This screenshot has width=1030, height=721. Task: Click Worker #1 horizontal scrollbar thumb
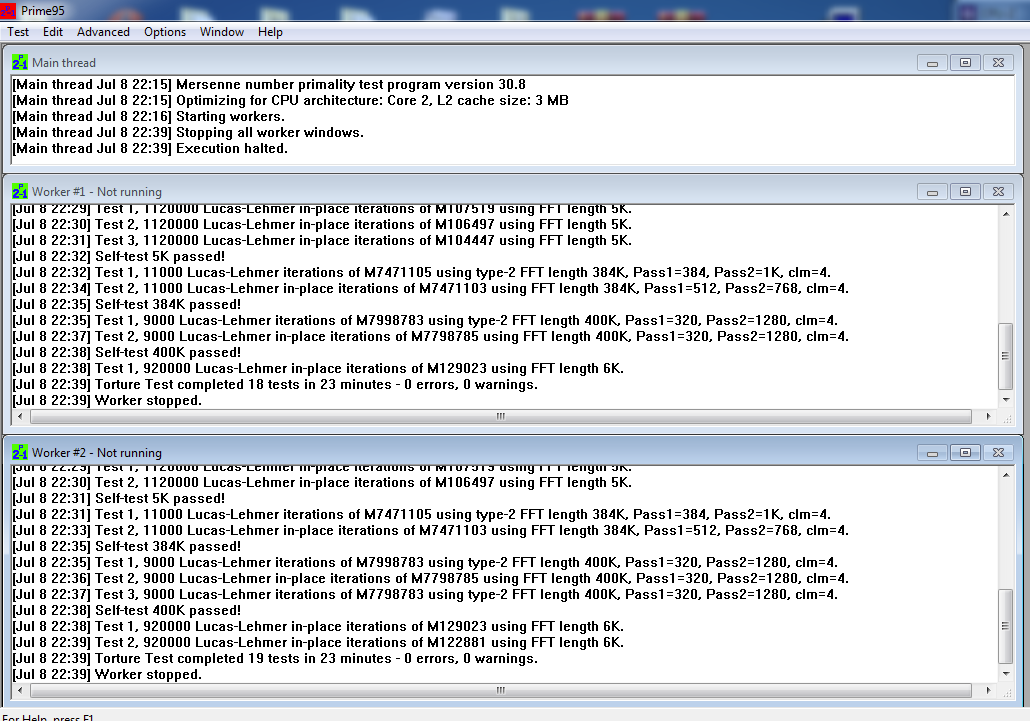501,416
